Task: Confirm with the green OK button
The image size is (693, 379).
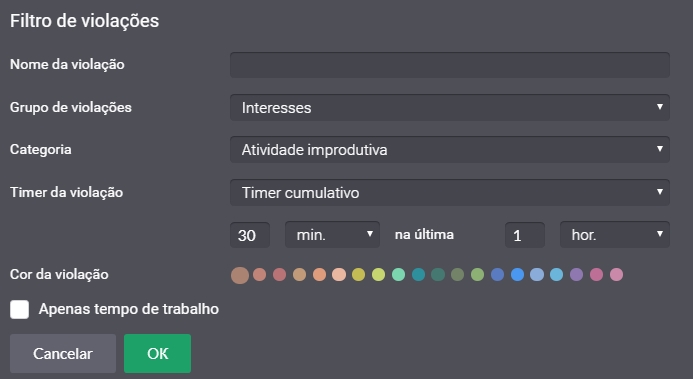Action: tap(157, 353)
